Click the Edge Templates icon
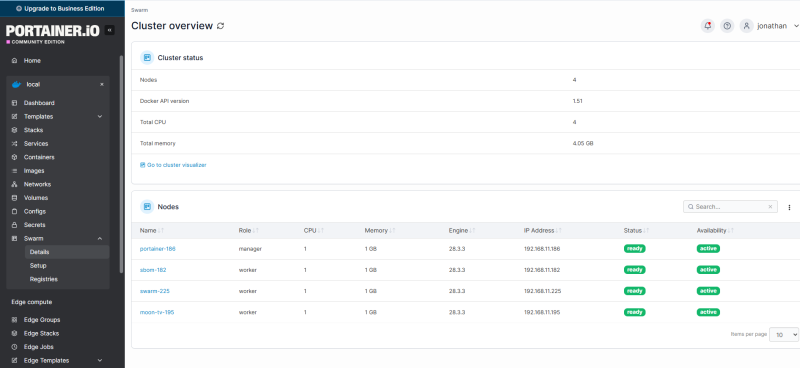This screenshot has height=368, width=800. tap(14, 360)
